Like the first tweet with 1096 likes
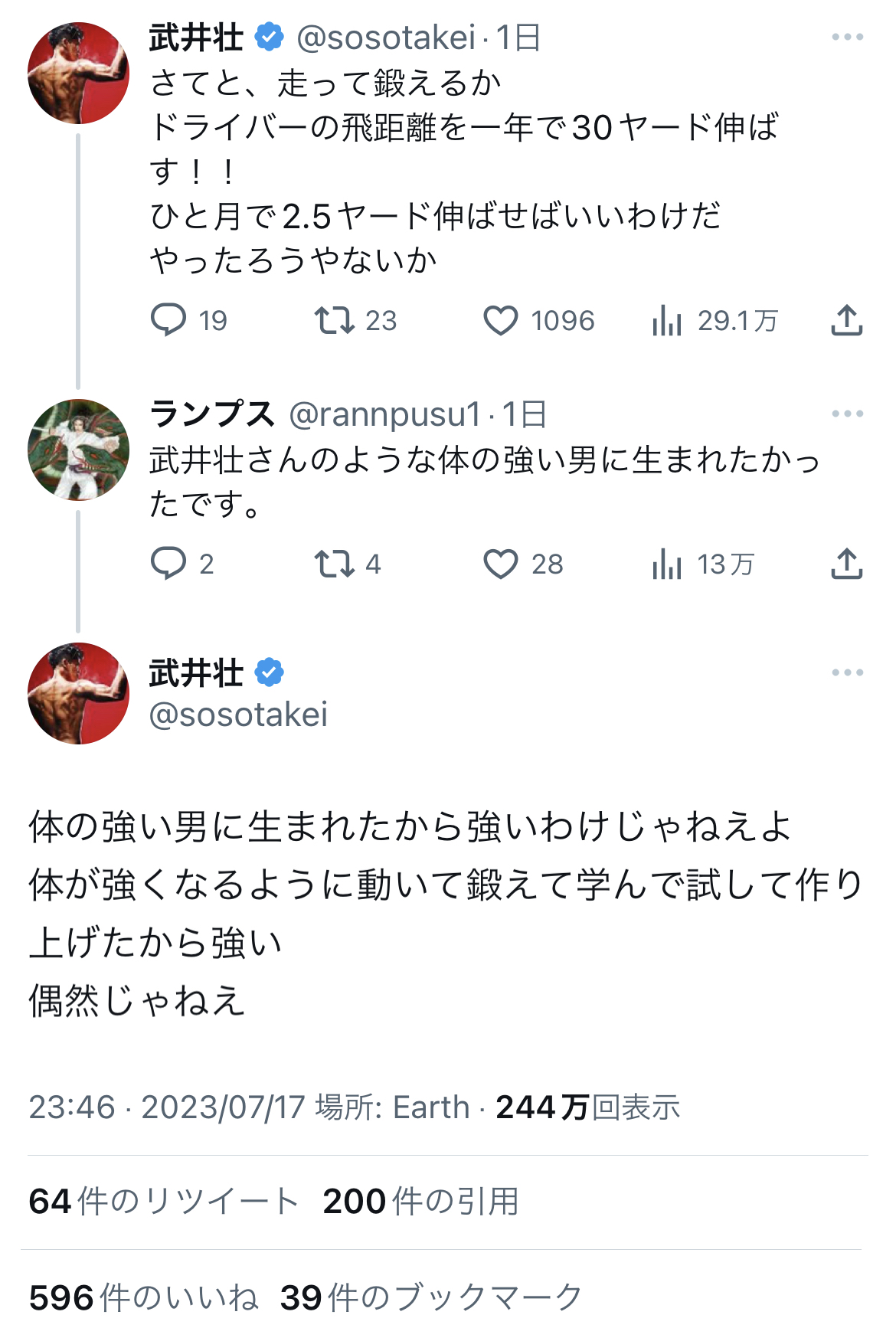Screen dimensions: 896x1328 501,320
